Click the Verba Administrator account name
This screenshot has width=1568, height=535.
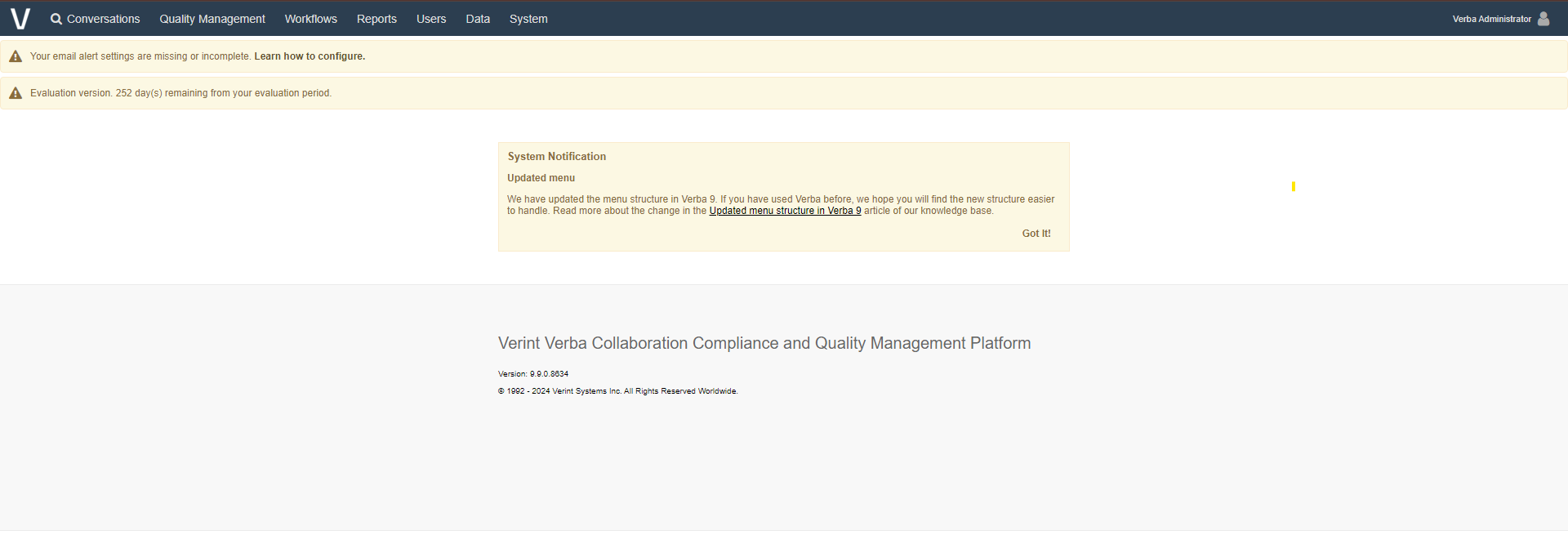point(1492,19)
